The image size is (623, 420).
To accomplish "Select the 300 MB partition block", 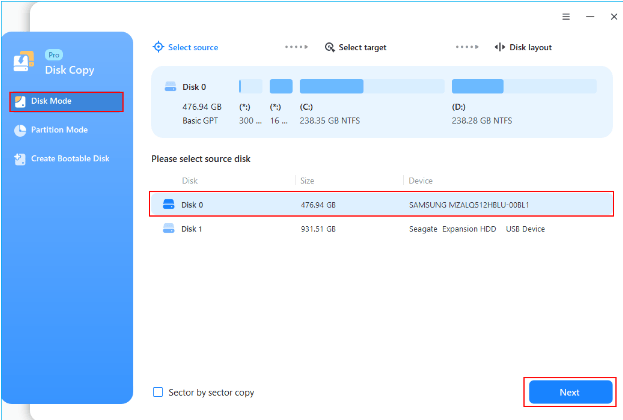I will tap(250, 86).
